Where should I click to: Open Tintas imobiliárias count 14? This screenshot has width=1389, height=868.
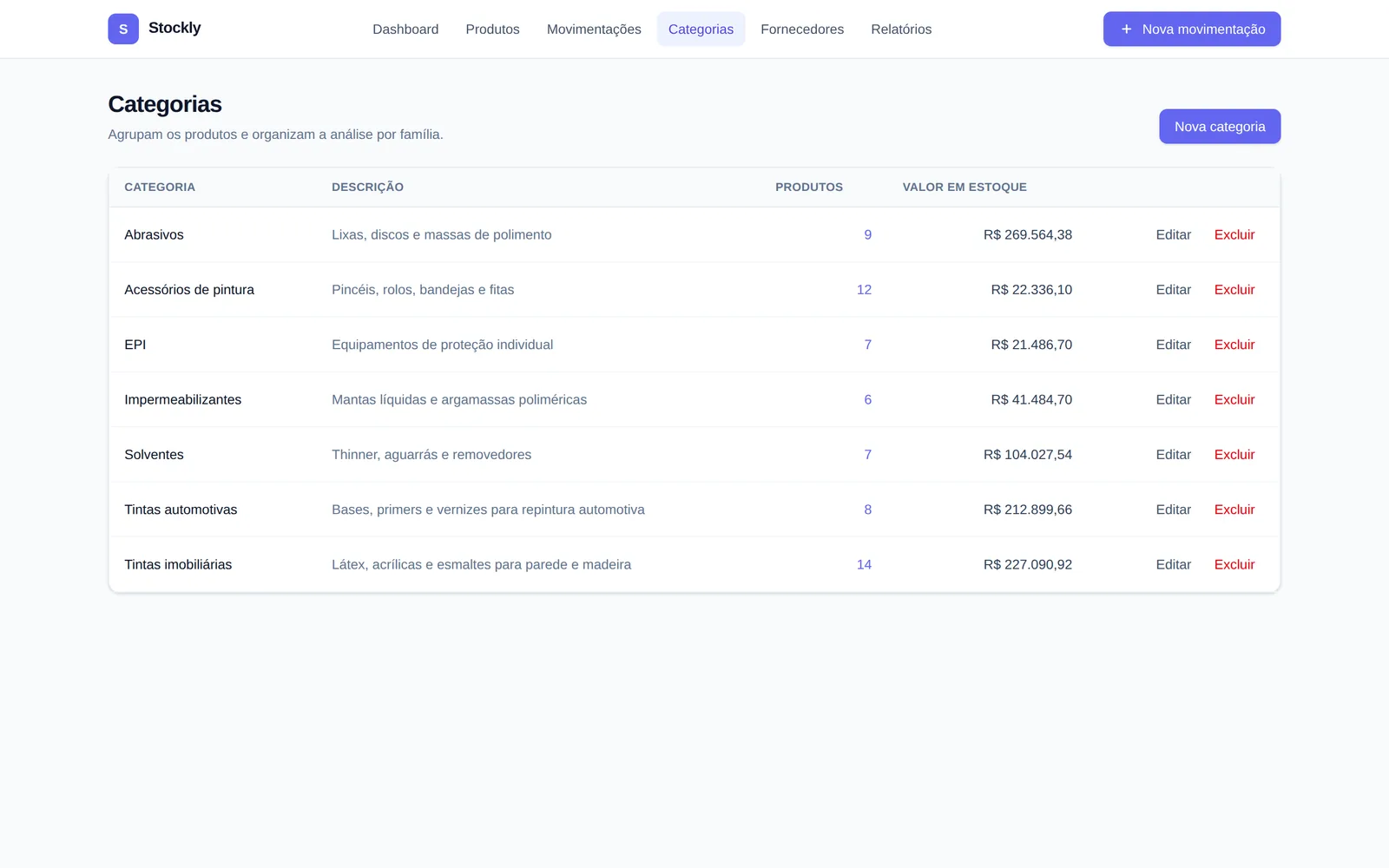(864, 564)
